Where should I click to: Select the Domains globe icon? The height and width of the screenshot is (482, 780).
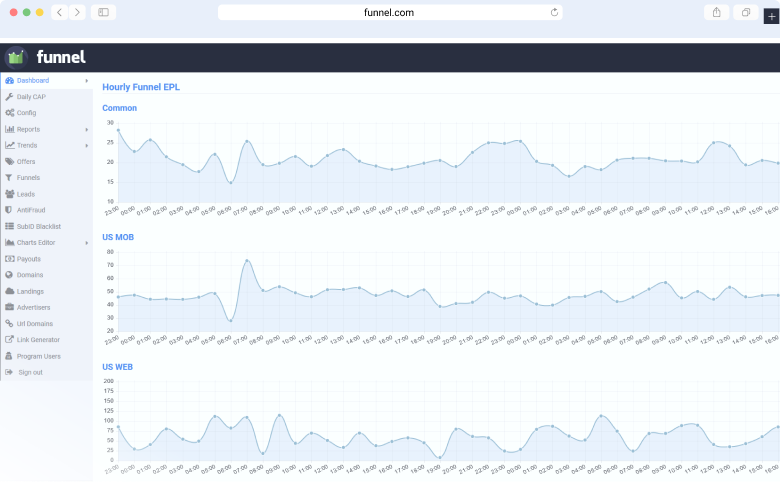point(9,274)
